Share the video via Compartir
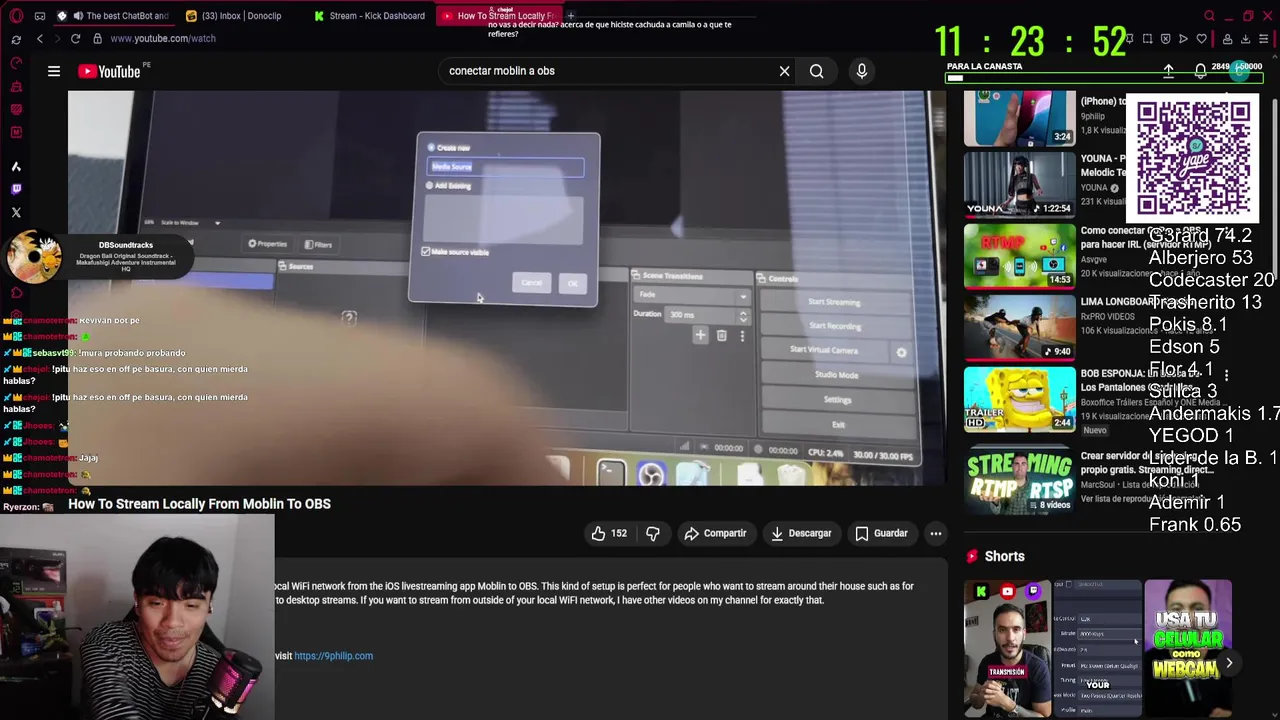 pos(715,533)
